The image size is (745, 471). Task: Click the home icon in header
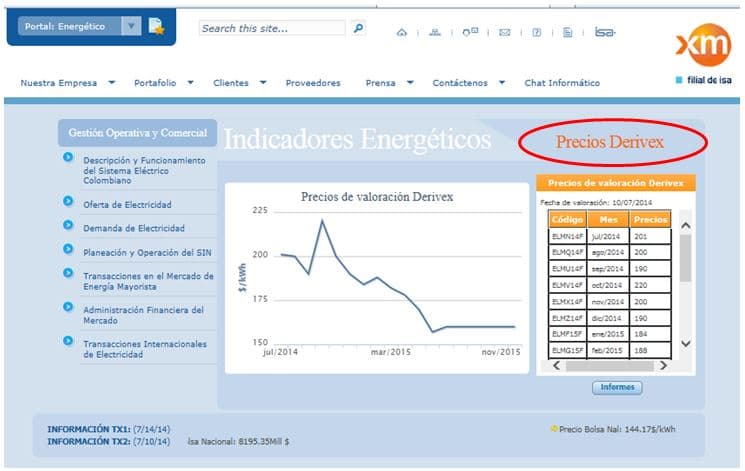click(402, 32)
